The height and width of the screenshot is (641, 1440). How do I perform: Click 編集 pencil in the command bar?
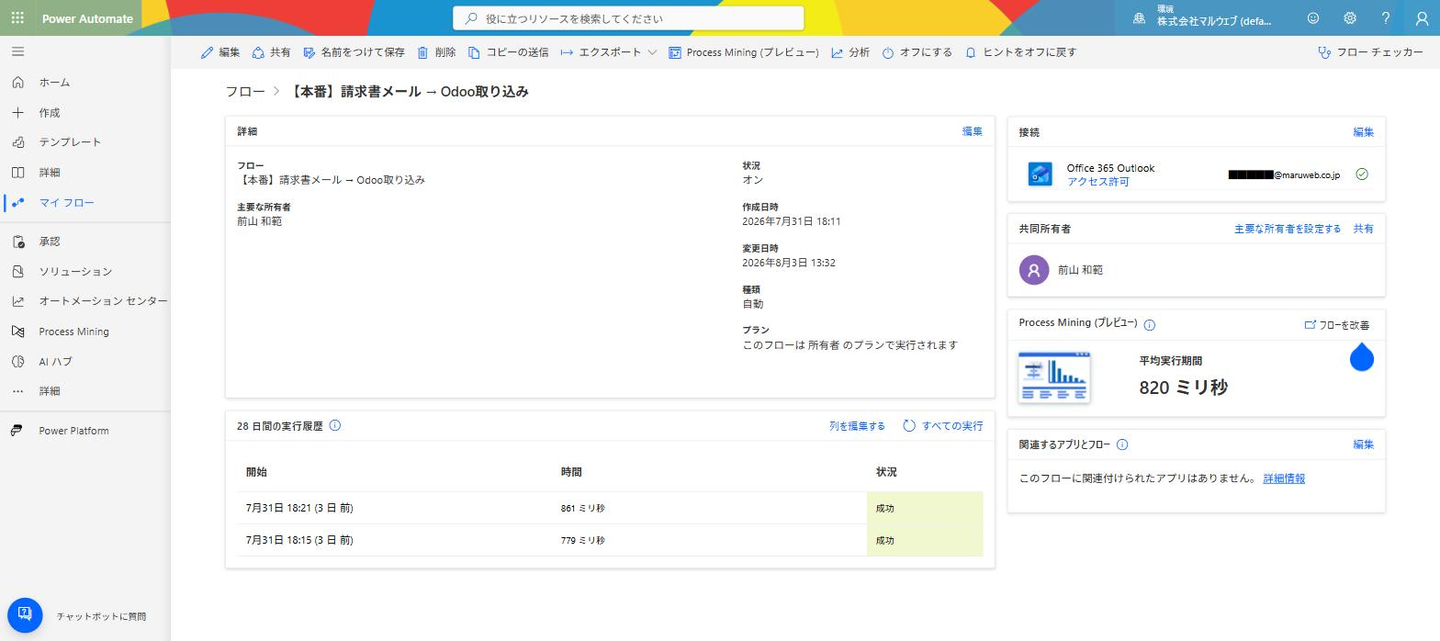(220, 52)
